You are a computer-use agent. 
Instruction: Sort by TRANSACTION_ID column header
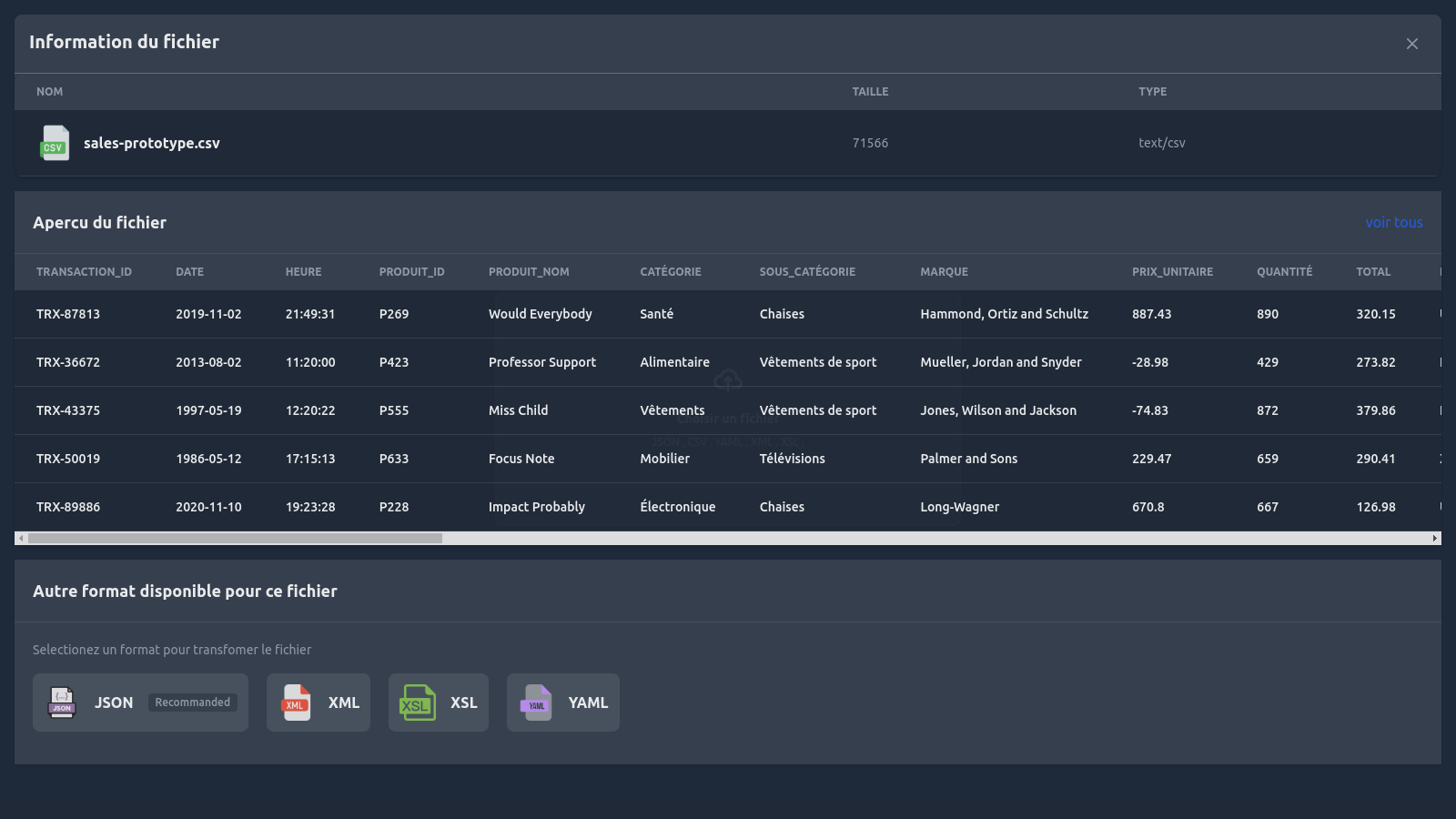(84, 271)
